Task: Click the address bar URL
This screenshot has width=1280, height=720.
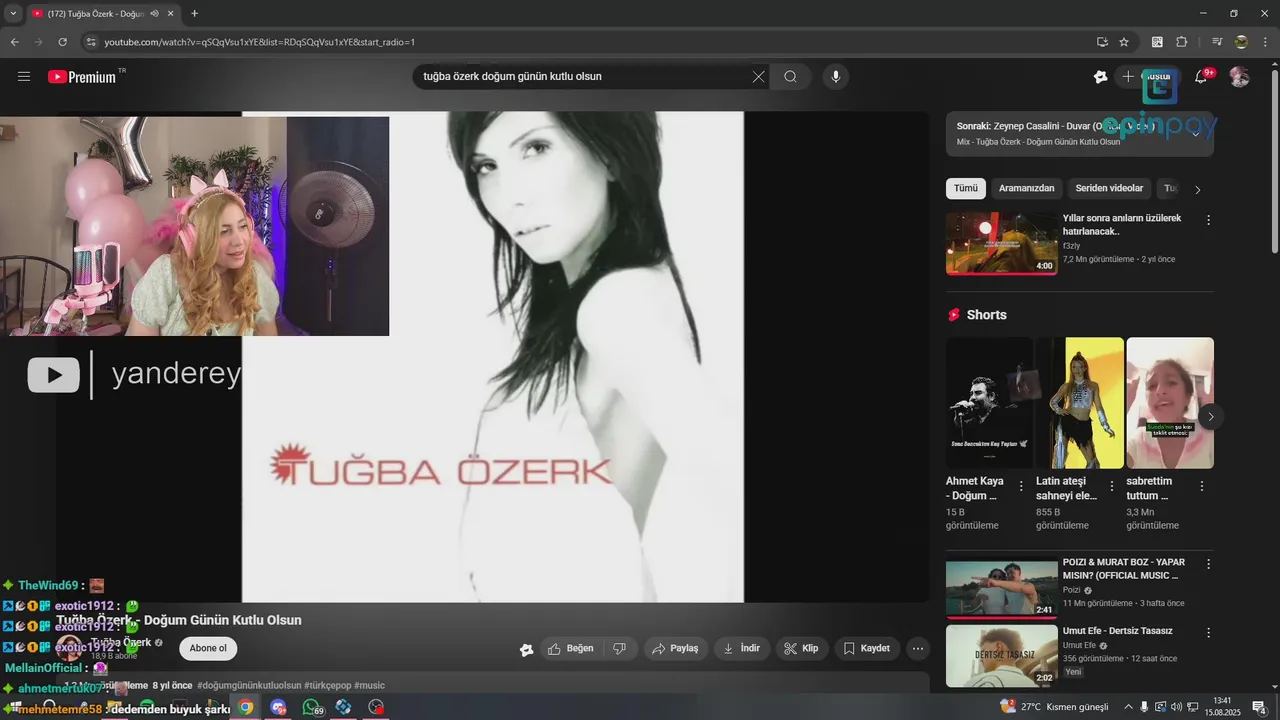Action: (260, 42)
